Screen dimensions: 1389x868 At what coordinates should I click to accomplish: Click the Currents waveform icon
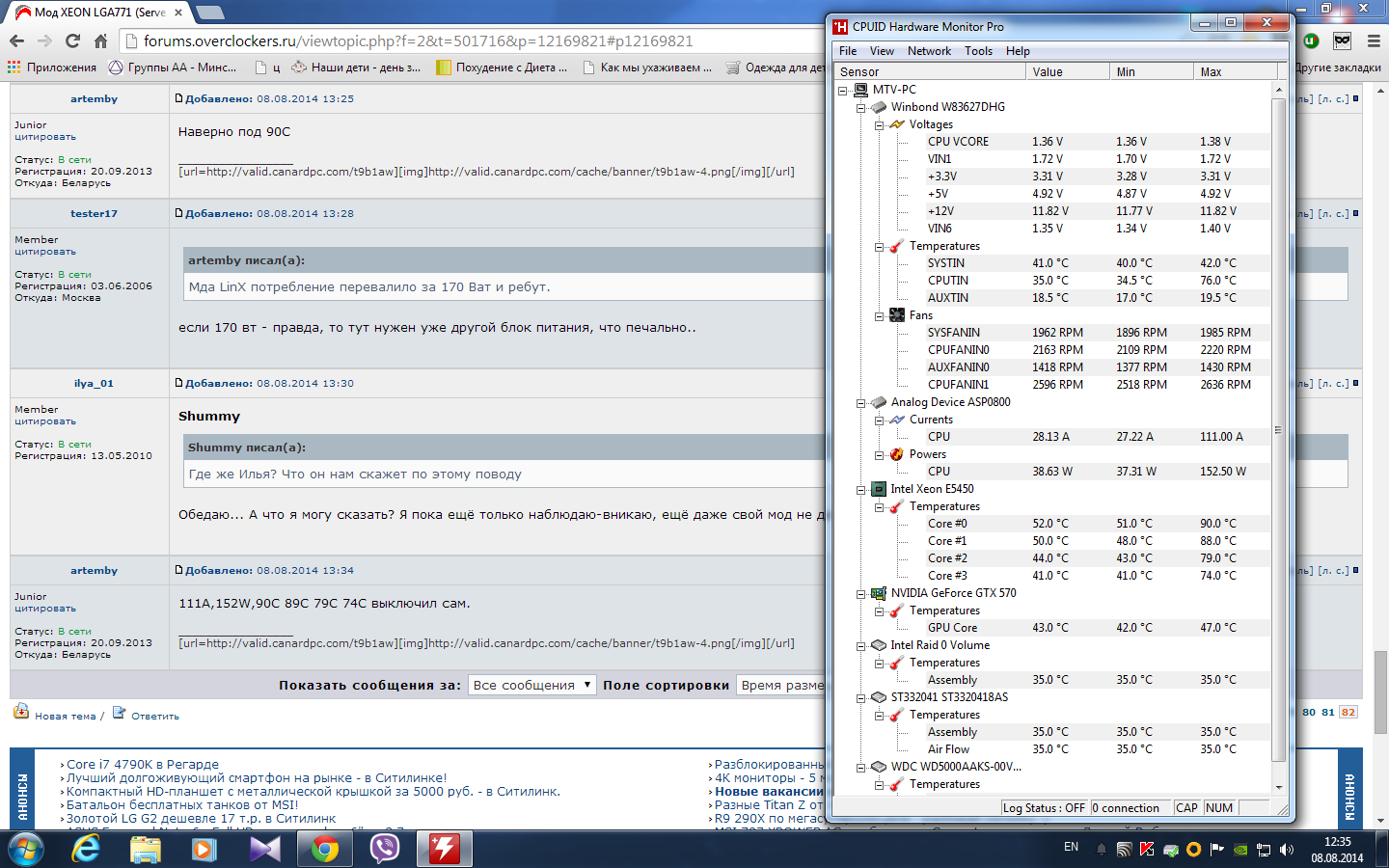(897, 420)
